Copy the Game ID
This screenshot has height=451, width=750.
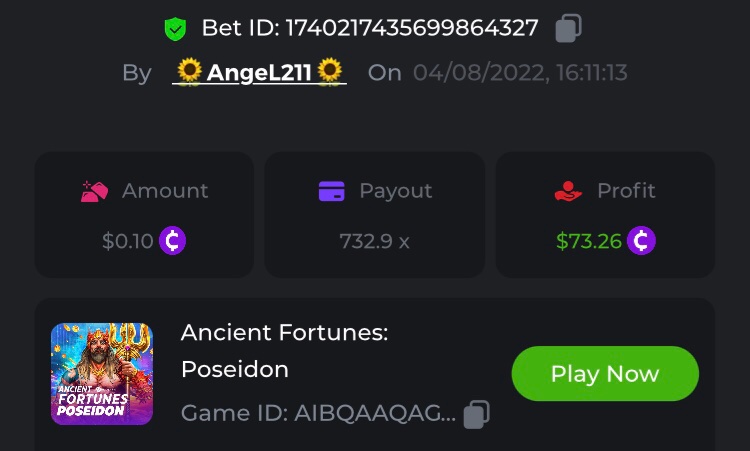point(477,414)
